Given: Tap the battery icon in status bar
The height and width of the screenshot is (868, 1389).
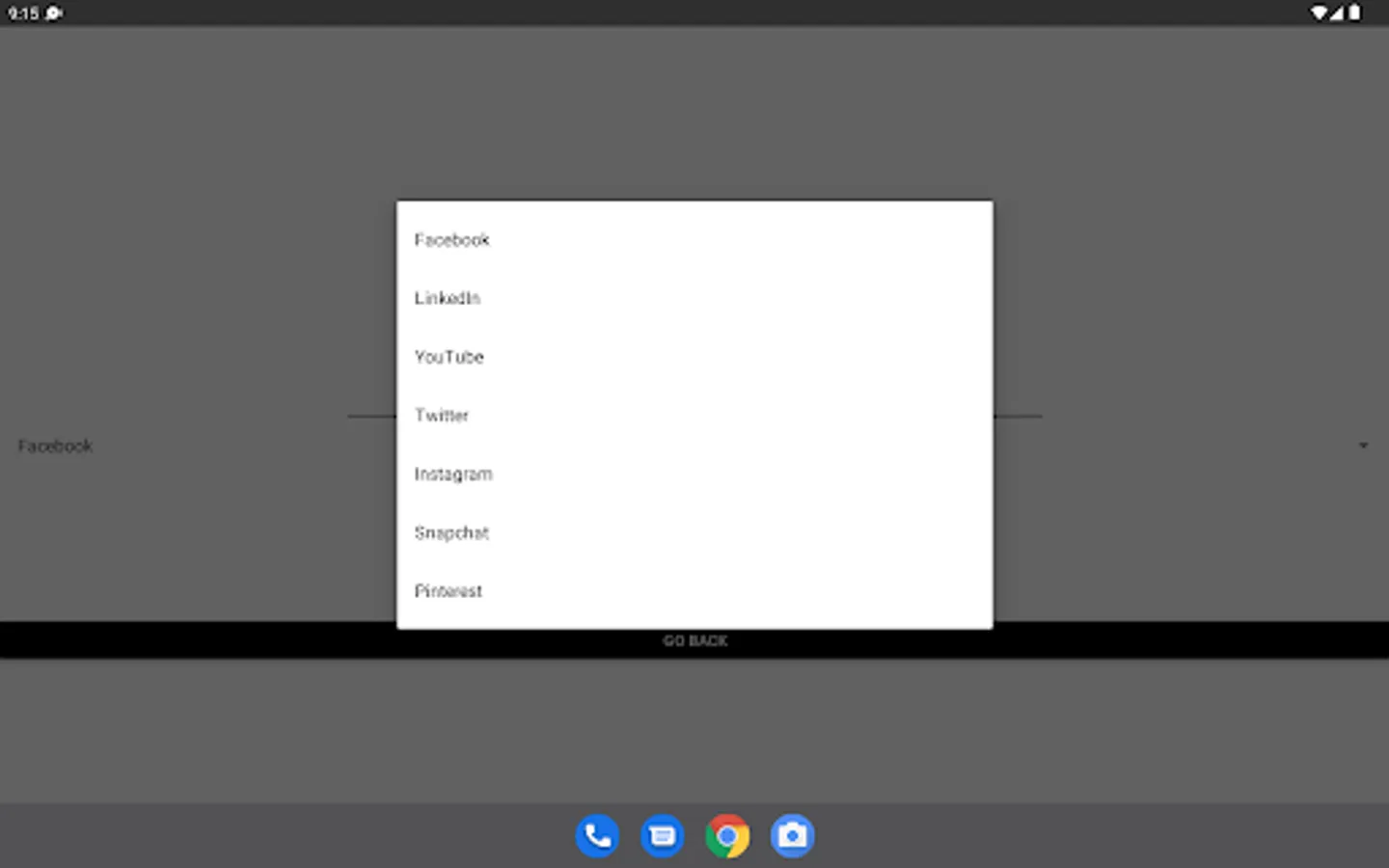Looking at the screenshot, I should coord(1354,13).
